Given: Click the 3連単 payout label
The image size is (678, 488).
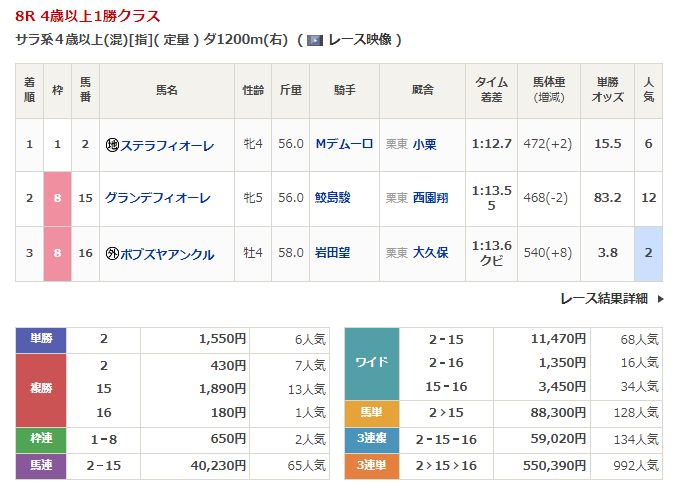Looking at the screenshot, I should [x=372, y=465].
